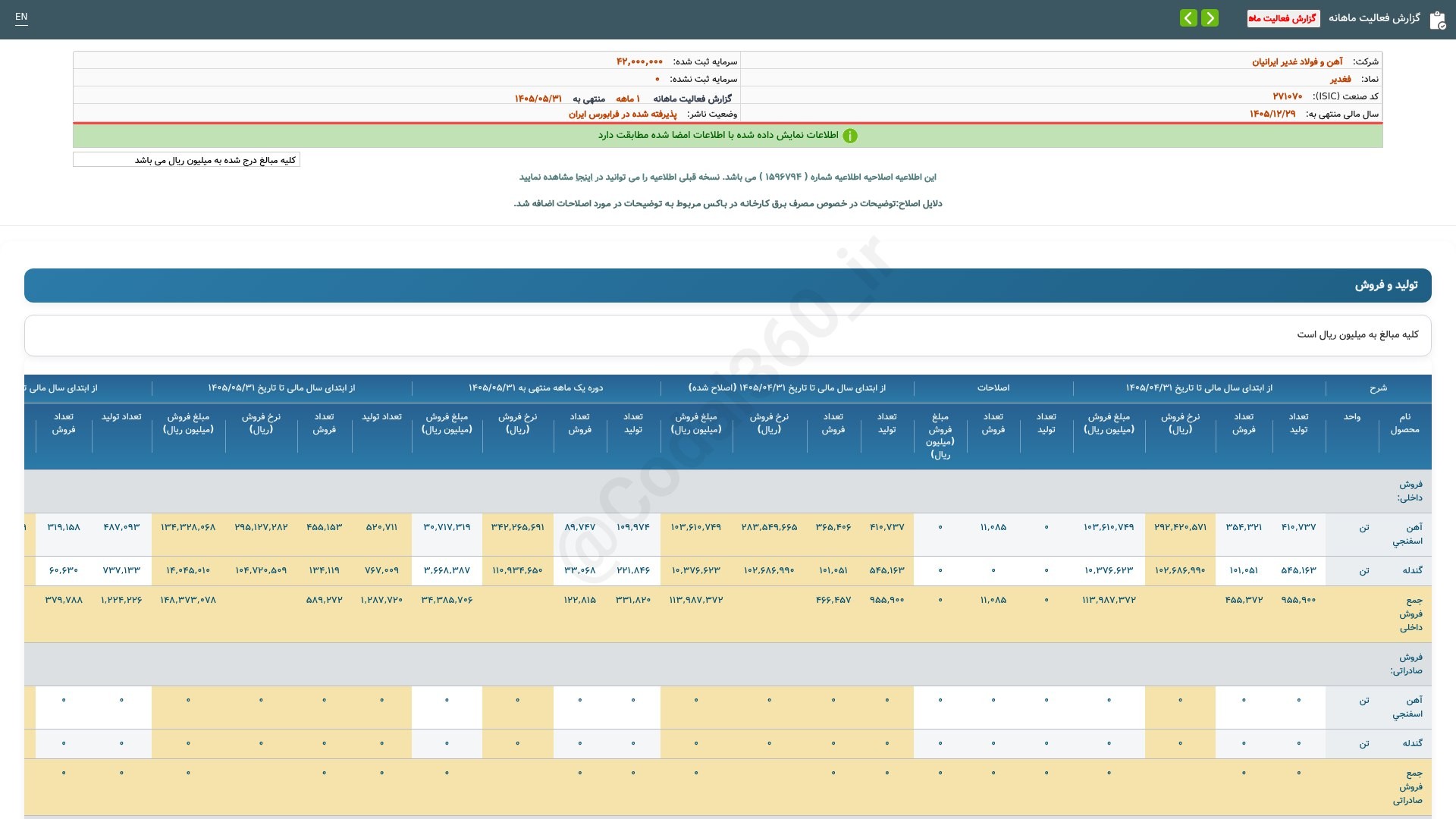Click the تولید و فروش section header

[x=728, y=285]
